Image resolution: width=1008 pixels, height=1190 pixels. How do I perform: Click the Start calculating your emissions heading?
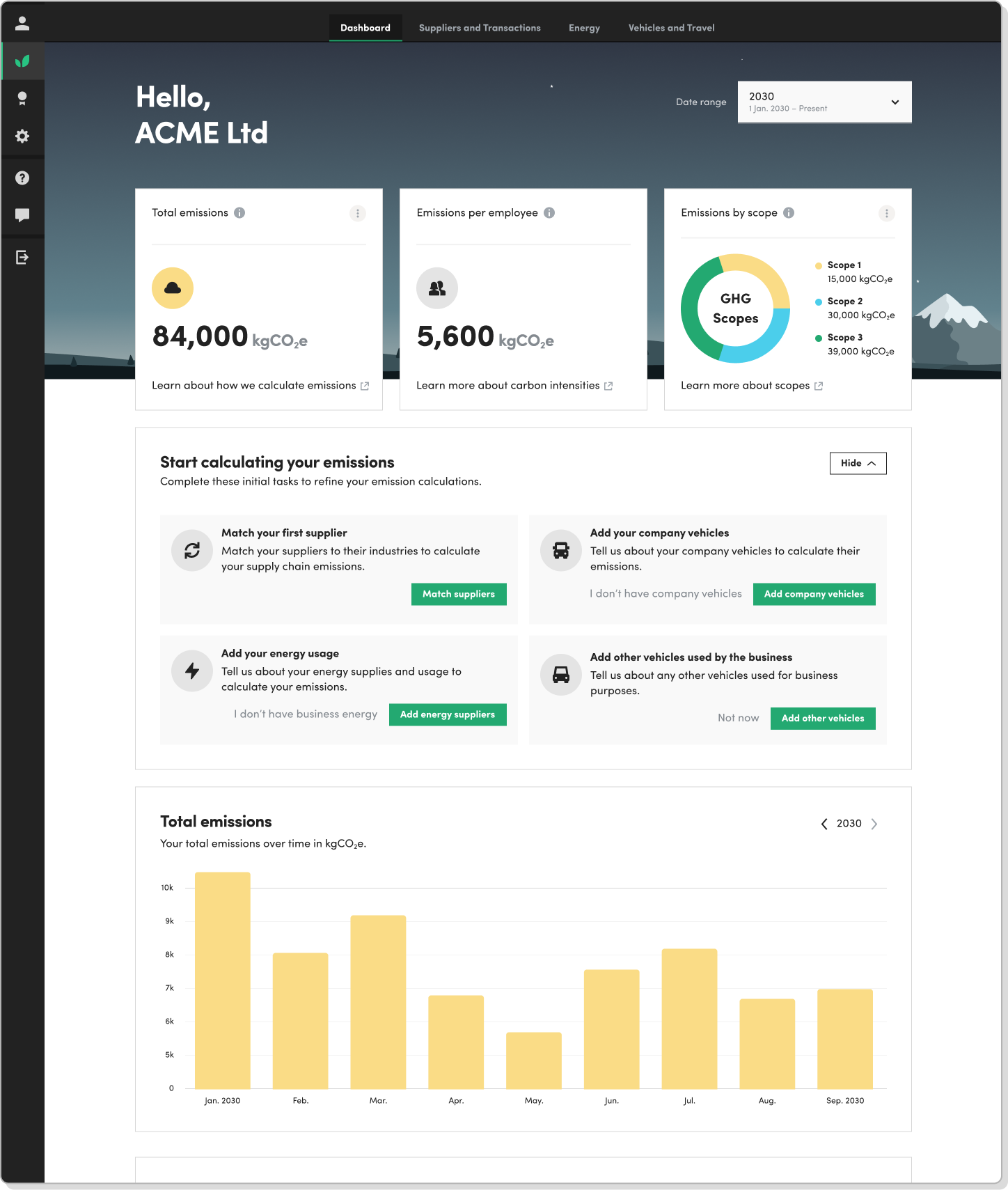pos(277,462)
